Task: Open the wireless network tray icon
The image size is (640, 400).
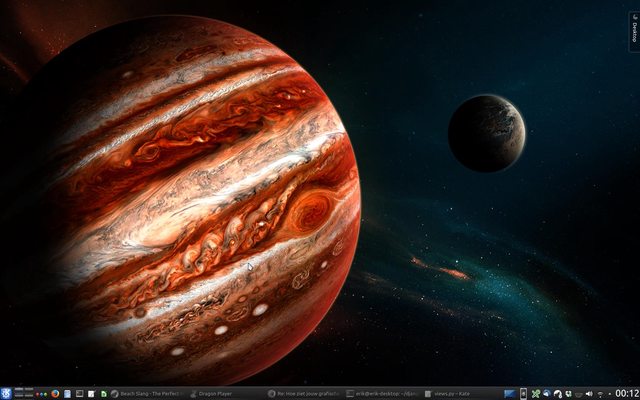Action: tap(600, 394)
